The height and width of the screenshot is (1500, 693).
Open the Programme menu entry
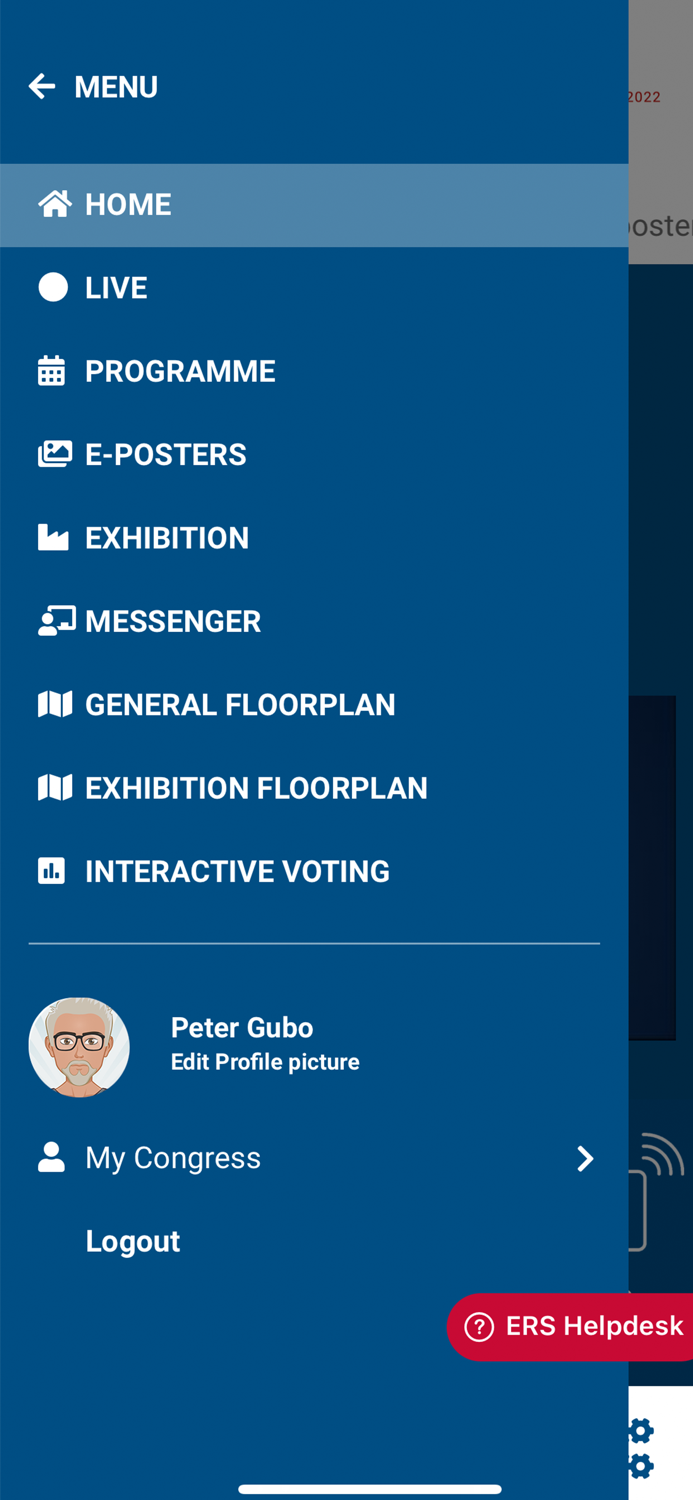pos(180,371)
